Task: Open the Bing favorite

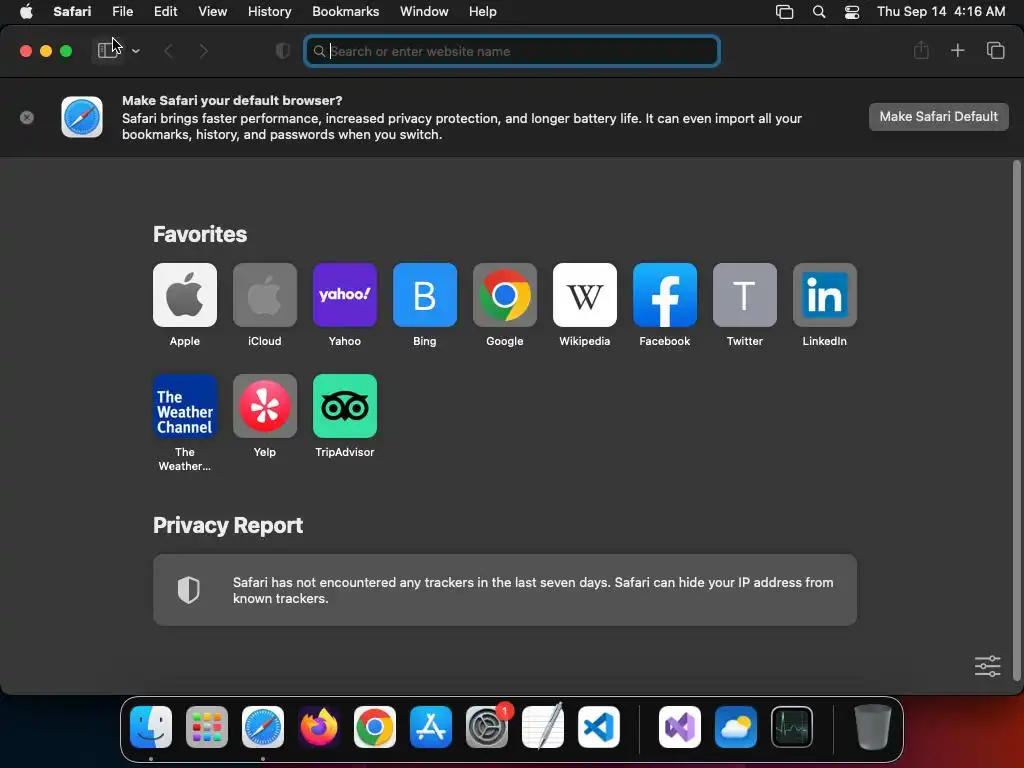Action: [424, 295]
